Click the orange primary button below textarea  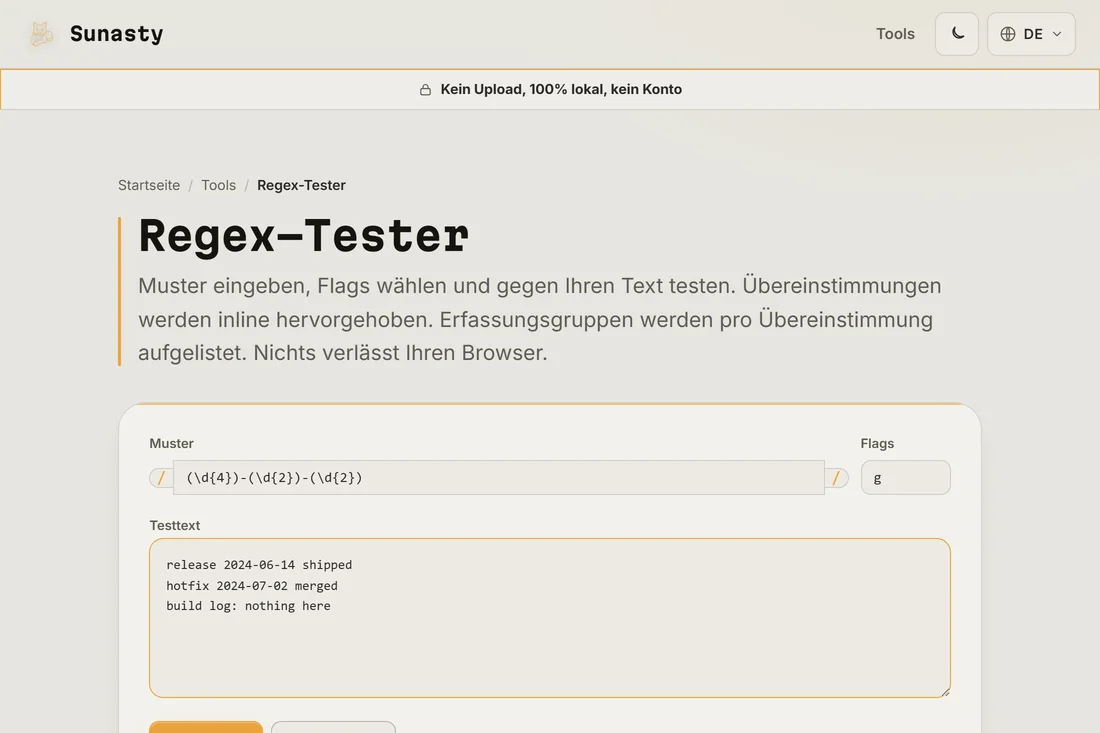click(x=206, y=727)
